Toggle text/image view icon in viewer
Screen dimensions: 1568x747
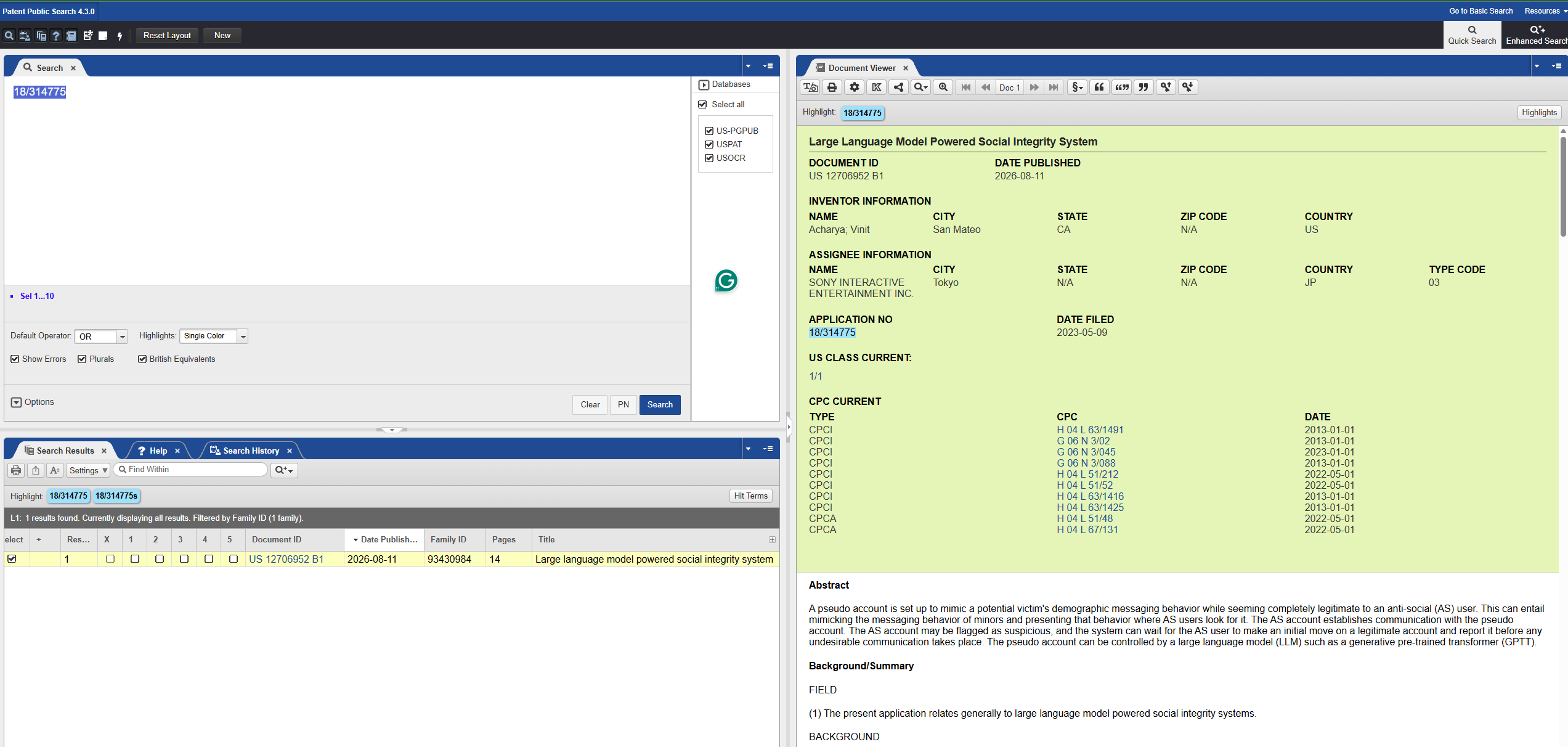810,88
